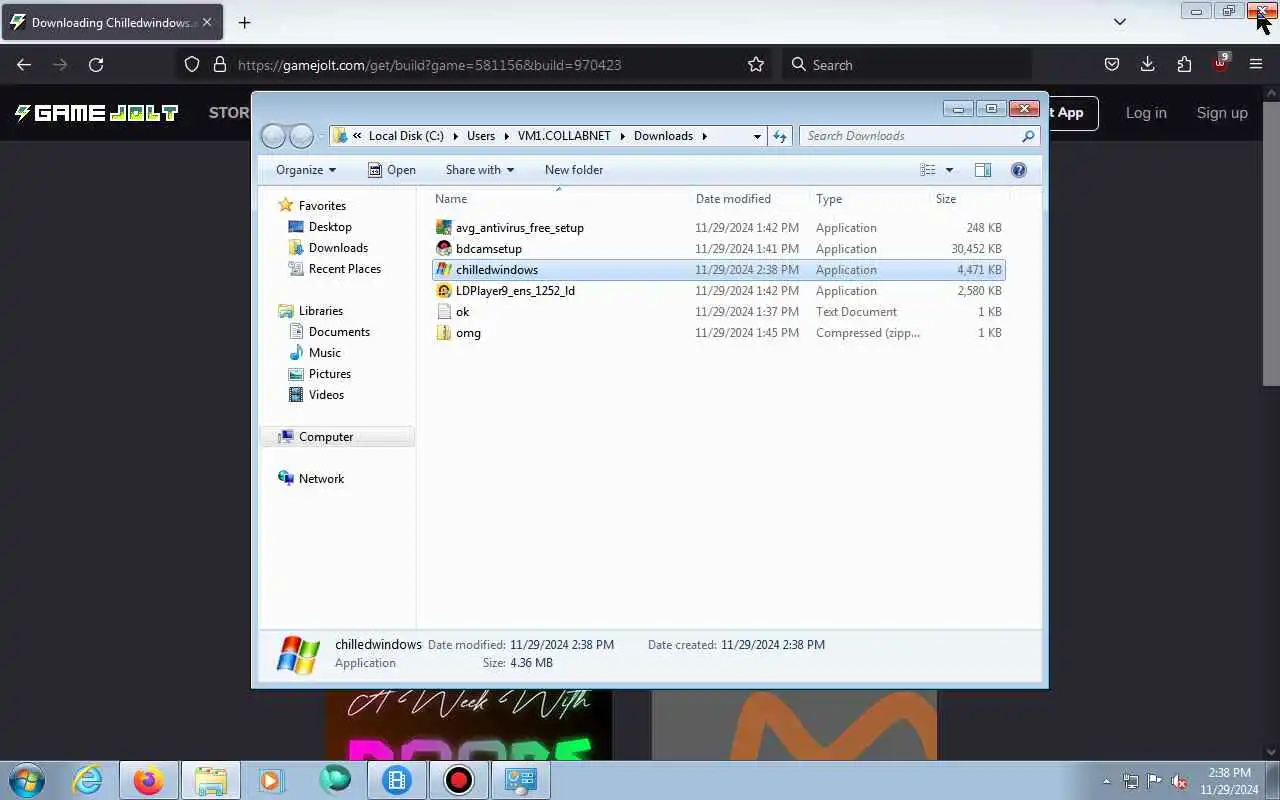
Task: Click the Open toolbar button
Action: pyautogui.click(x=392, y=170)
